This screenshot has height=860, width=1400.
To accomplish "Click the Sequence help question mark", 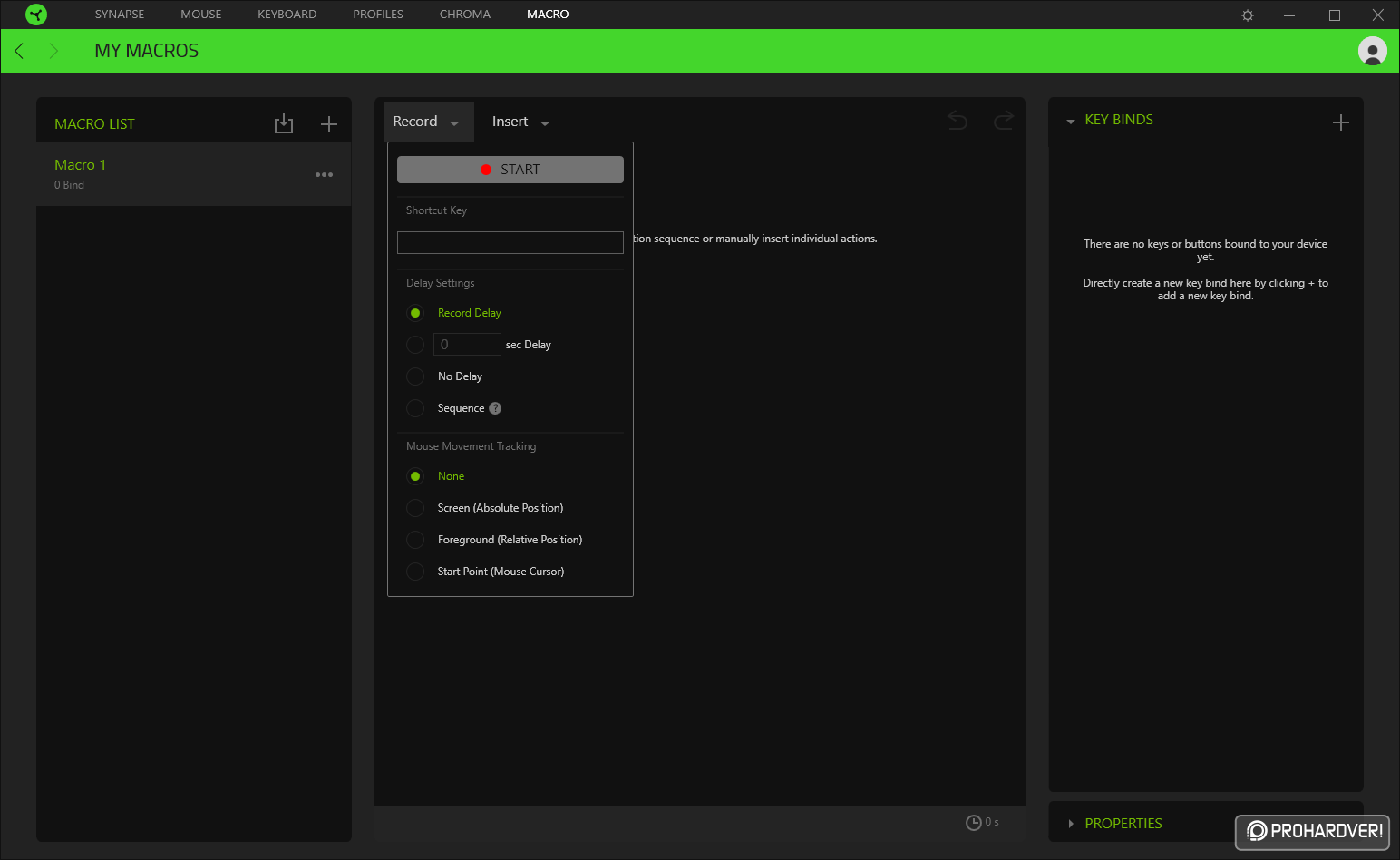I will point(495,408).
